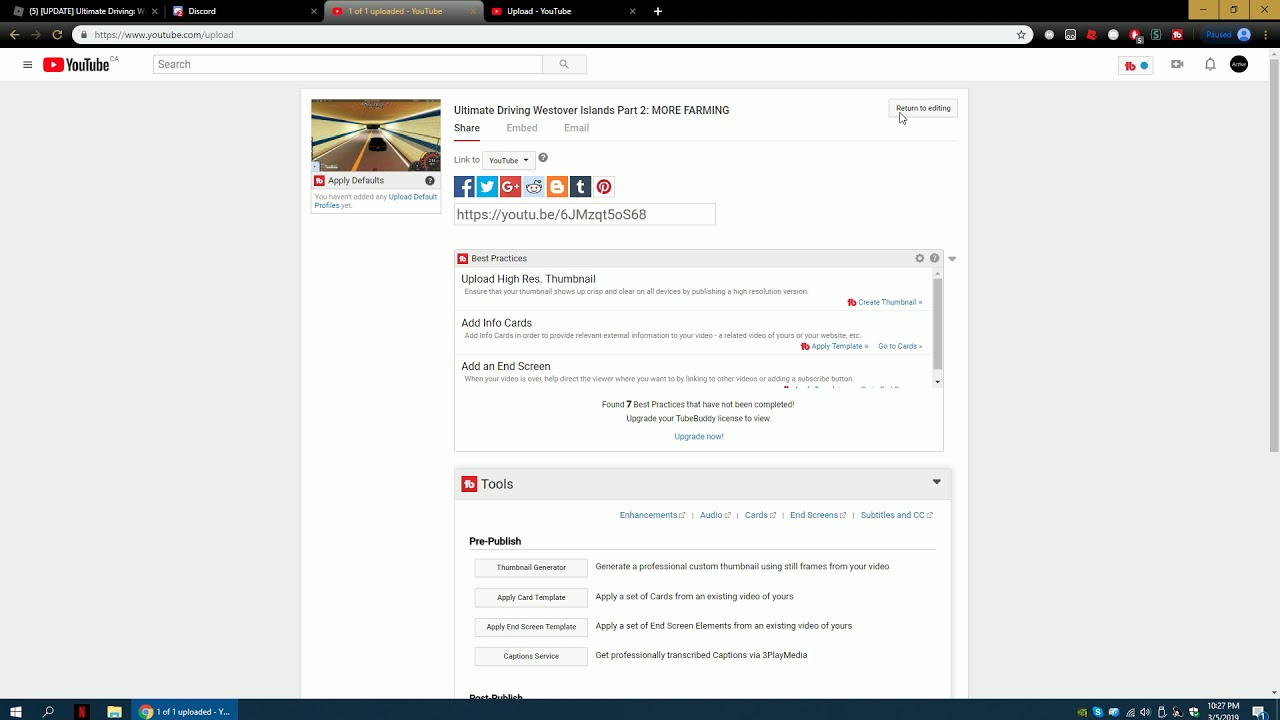Click the search magnifier button
The width and height of the screenshot is (1280, 720).
coord(564,64)
